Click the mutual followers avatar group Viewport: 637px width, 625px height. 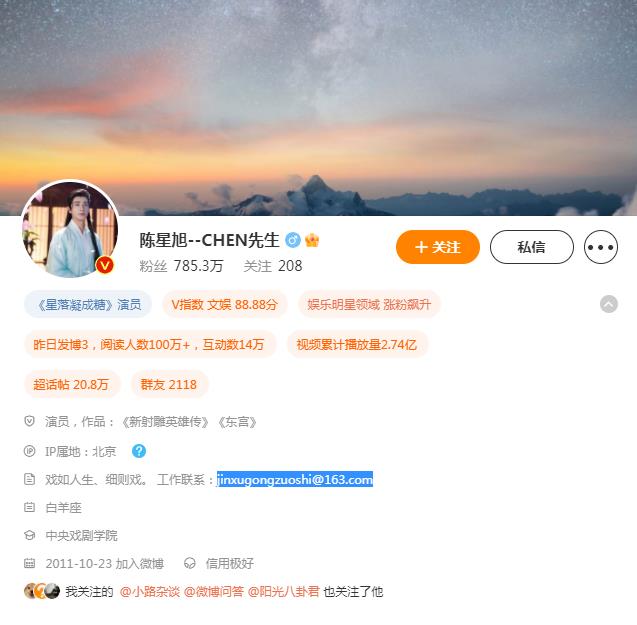coord(42,591)
